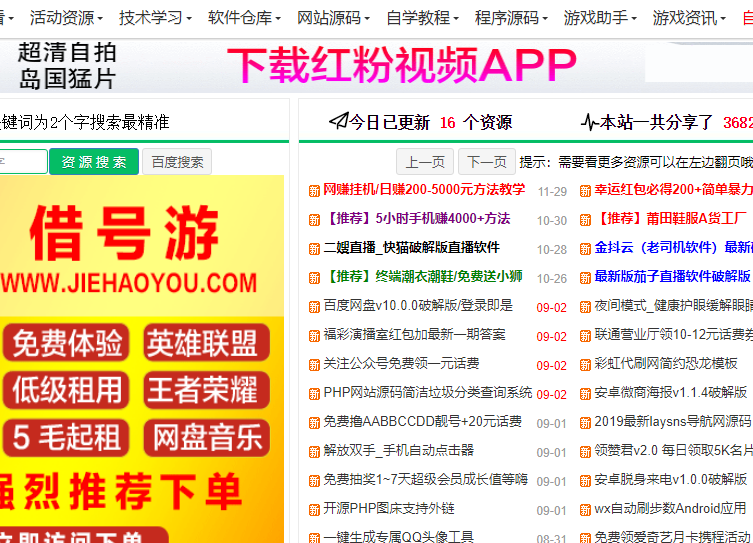Click the paper plane icon beside 今日已更新
Image resolution: width=753 pixels, height=543 pixels.
coord(338,122)
